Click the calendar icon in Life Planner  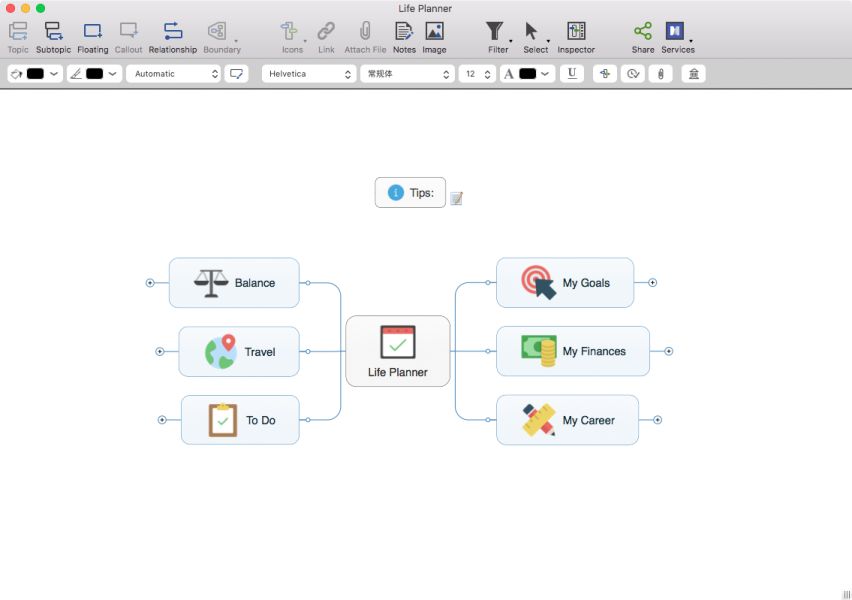398,342
